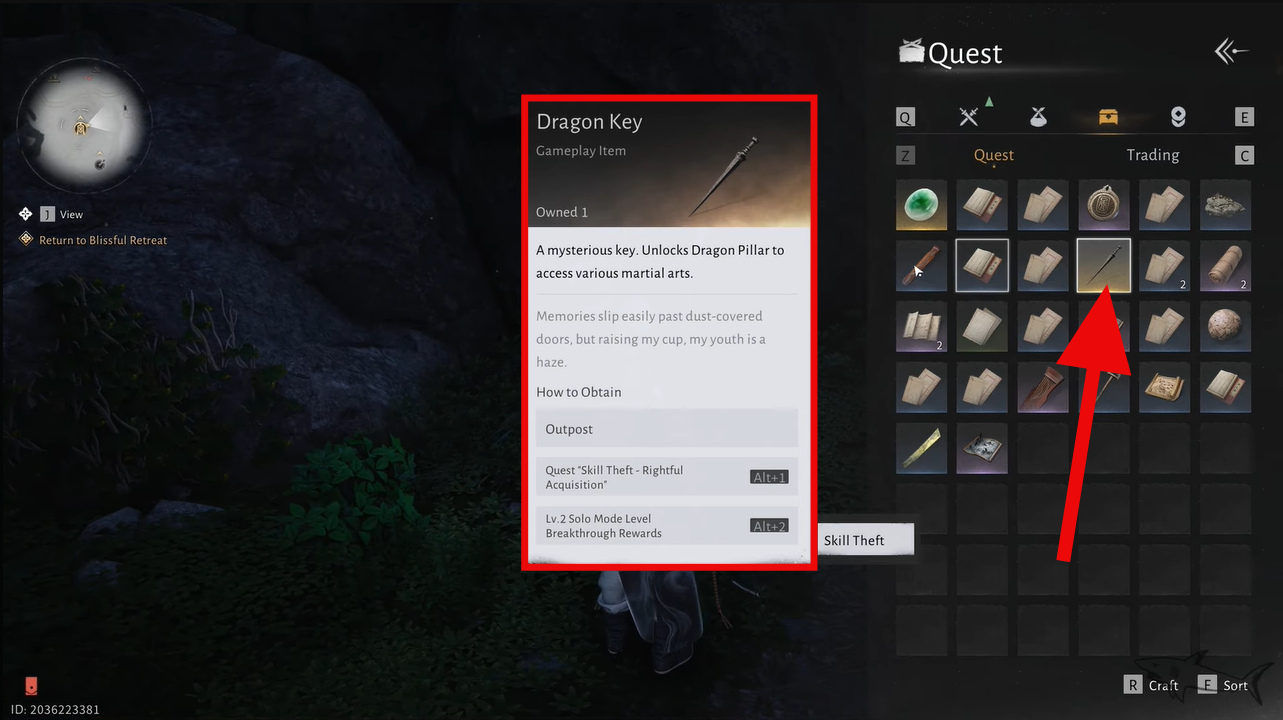Click the Dragon Key item slot

point(1104,265)
